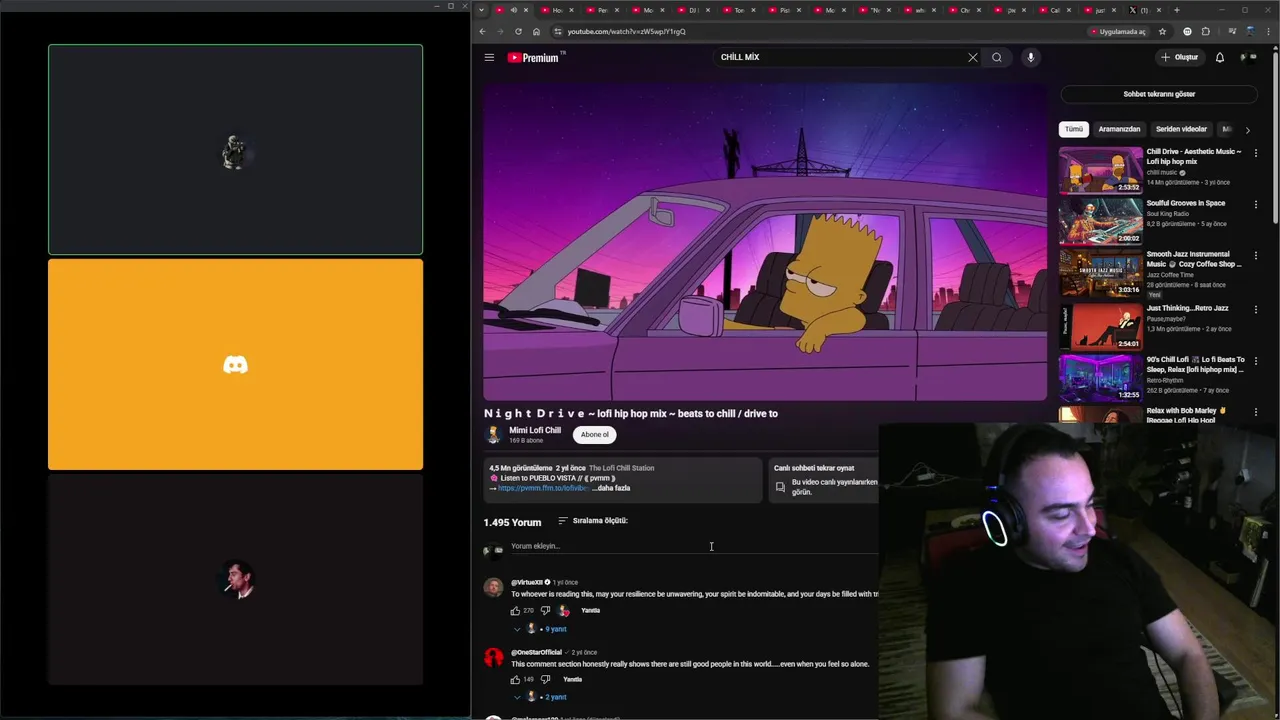Select the Tümü filter chip

[1073, 129]
